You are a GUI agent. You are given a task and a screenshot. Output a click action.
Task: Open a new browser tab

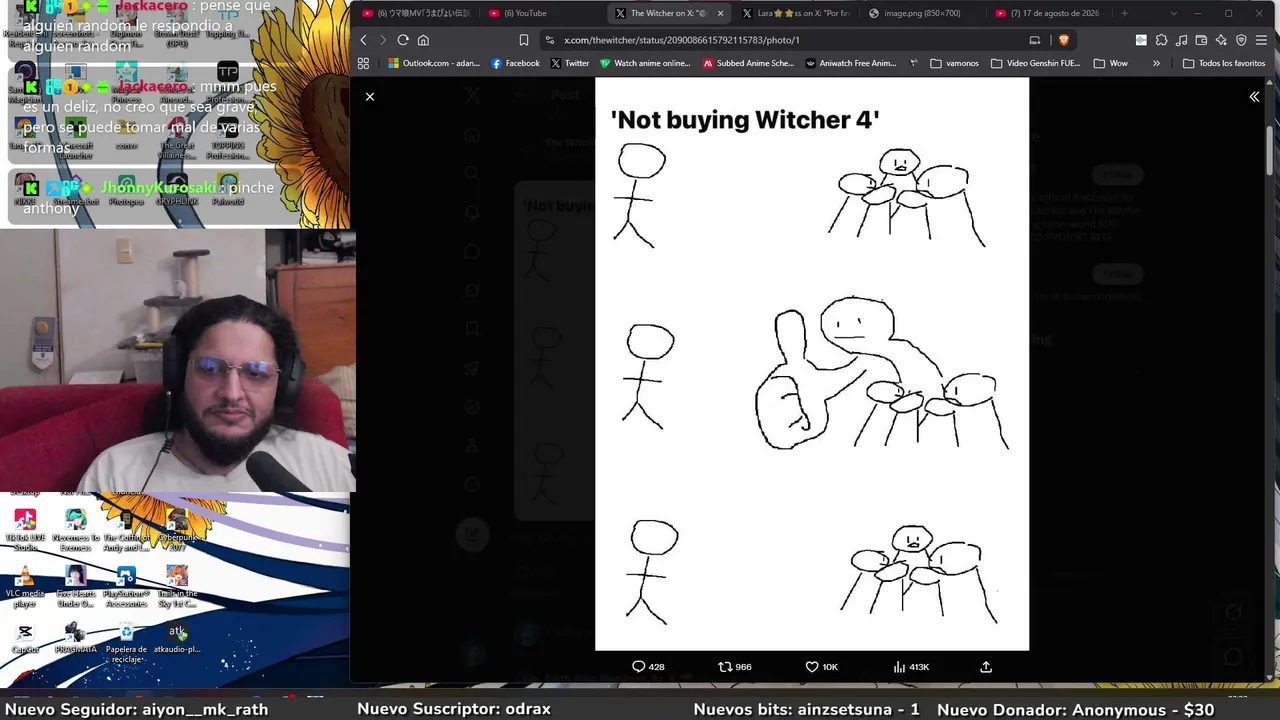click(1124, 13)
